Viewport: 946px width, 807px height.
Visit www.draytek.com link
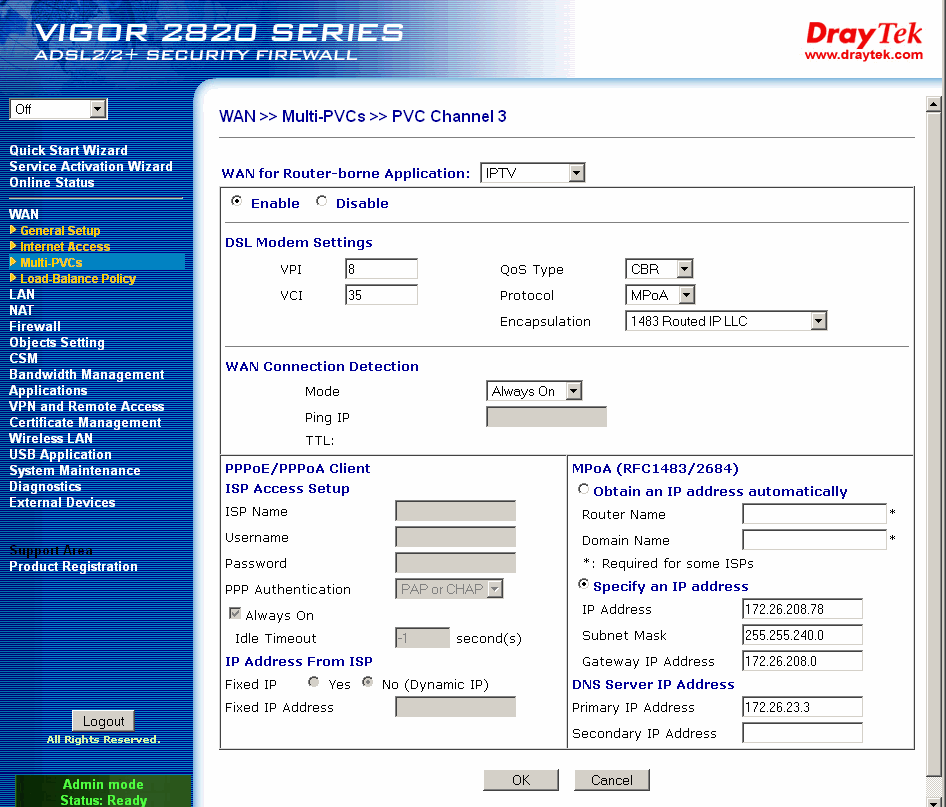tap(863, 55)
